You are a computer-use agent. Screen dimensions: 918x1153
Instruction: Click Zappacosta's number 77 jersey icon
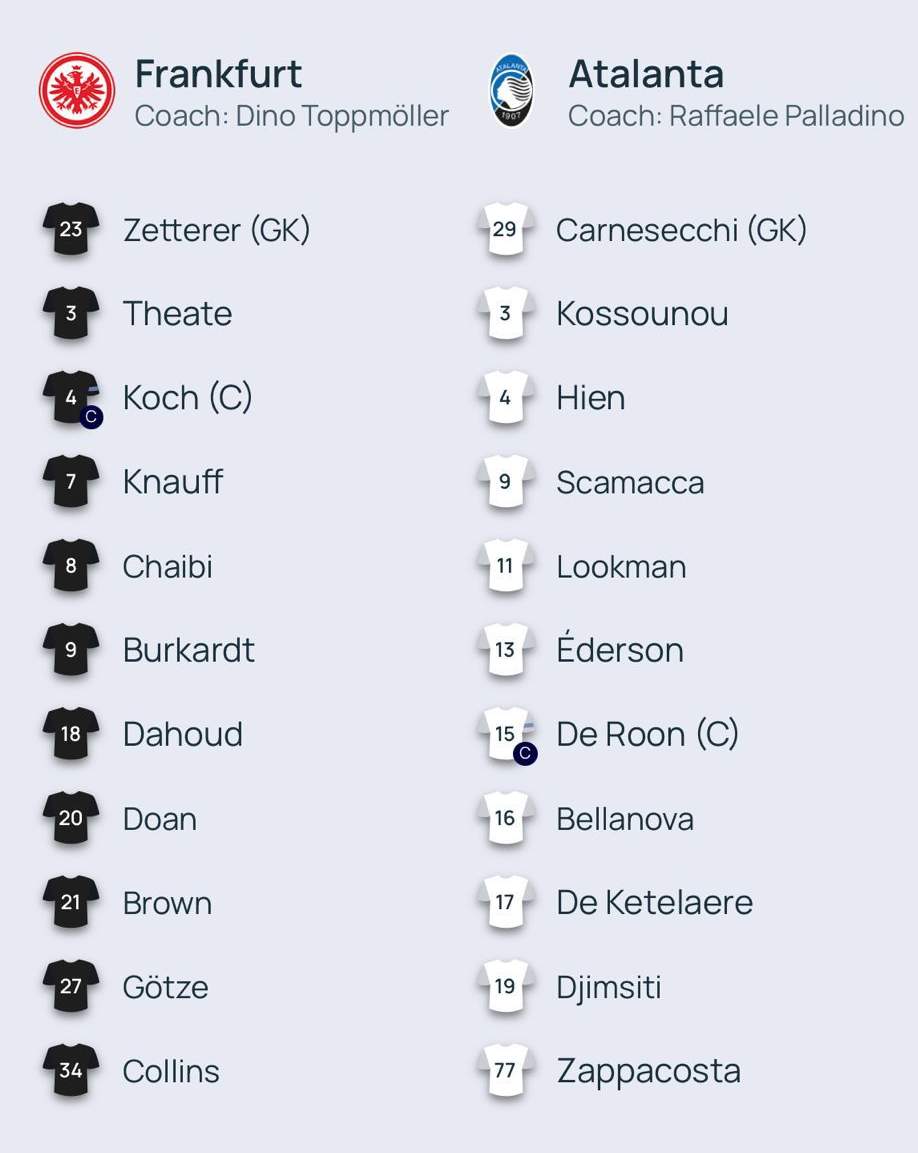click(505, 1071)
